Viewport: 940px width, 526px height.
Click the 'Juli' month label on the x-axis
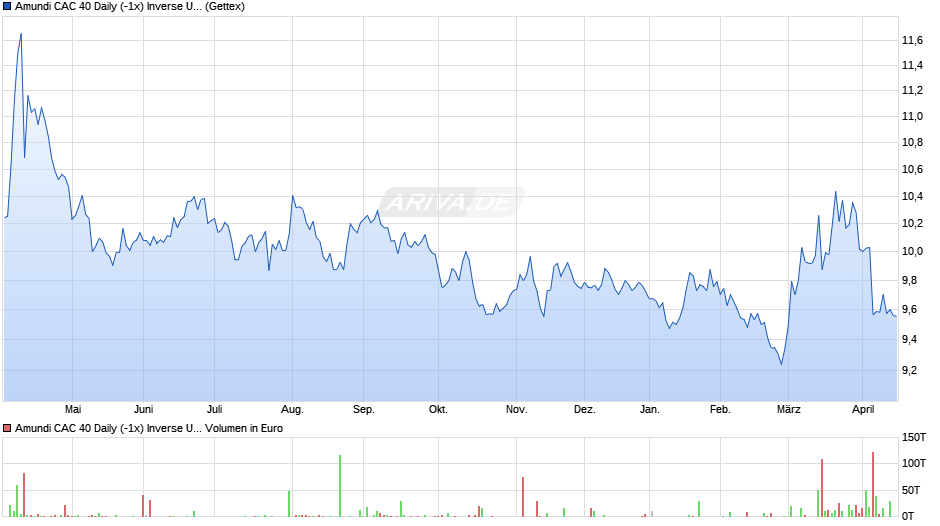point(215,409)
